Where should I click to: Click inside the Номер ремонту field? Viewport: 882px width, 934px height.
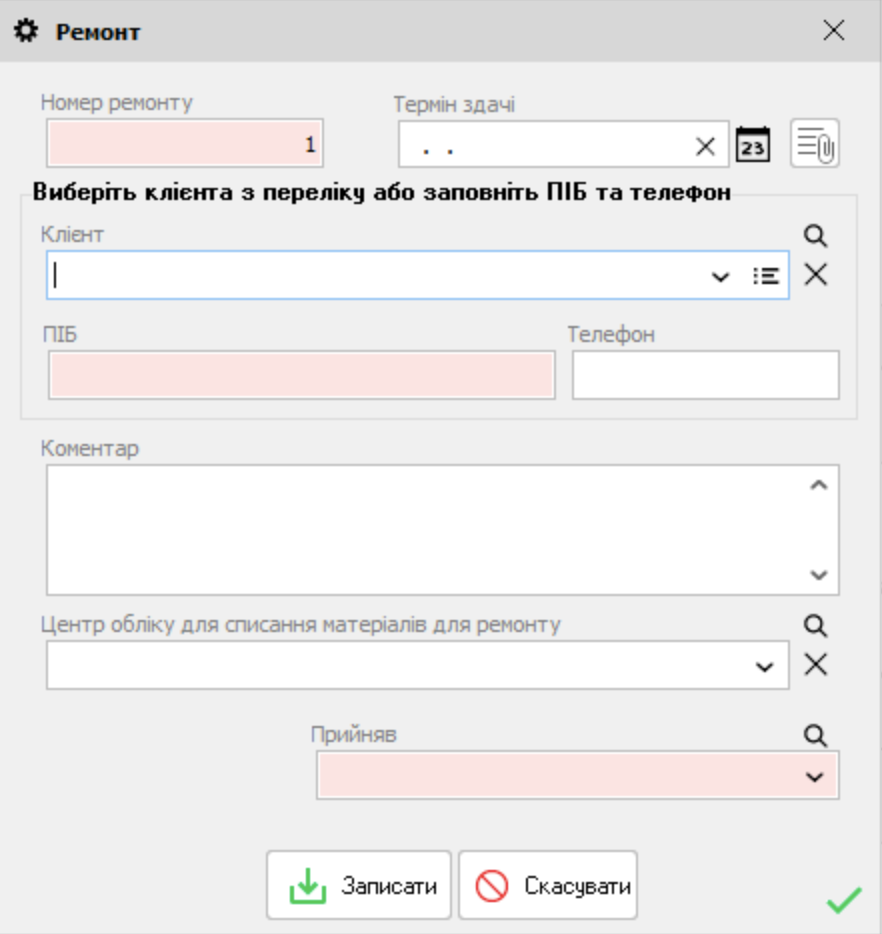pos(185,142)
